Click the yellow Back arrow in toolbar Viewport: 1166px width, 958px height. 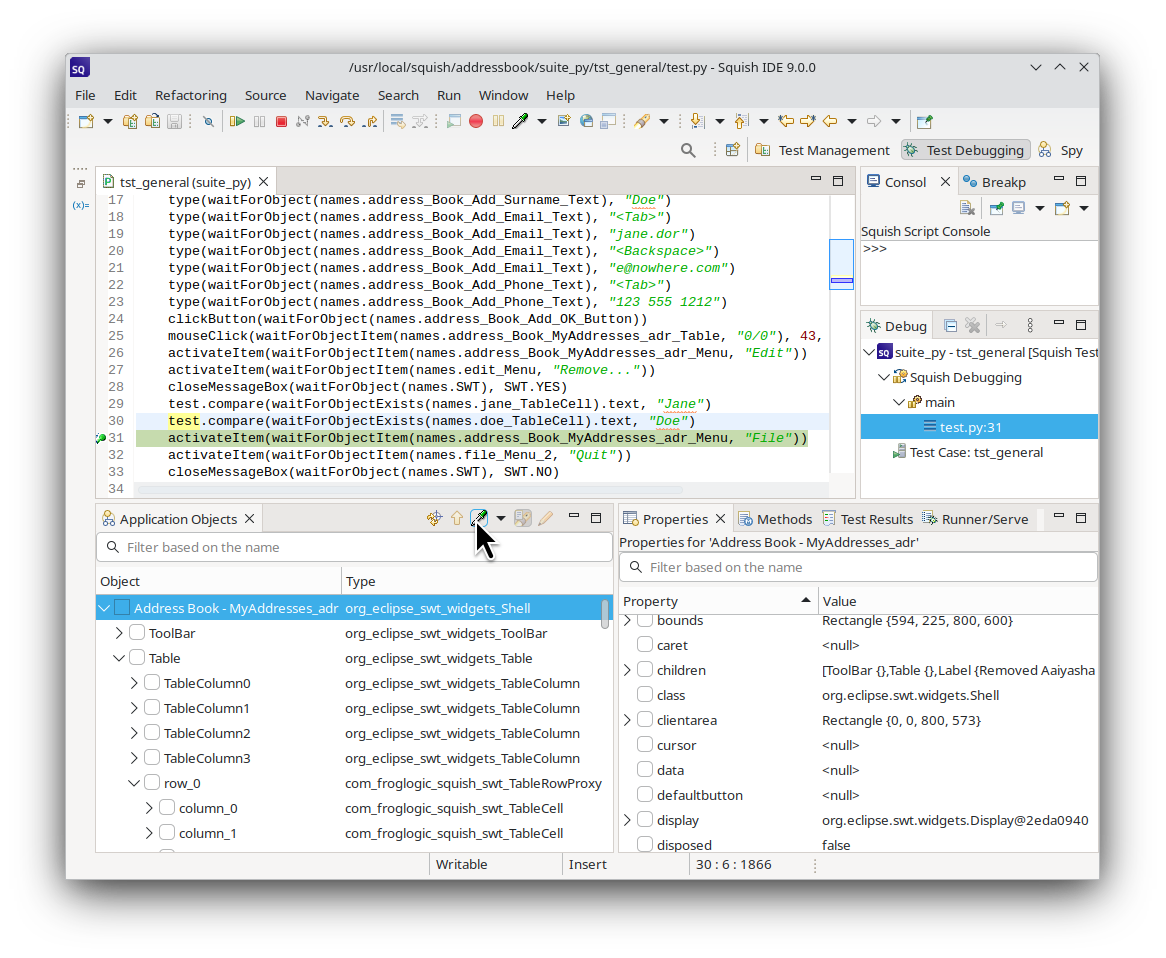(x=830, y=122)
